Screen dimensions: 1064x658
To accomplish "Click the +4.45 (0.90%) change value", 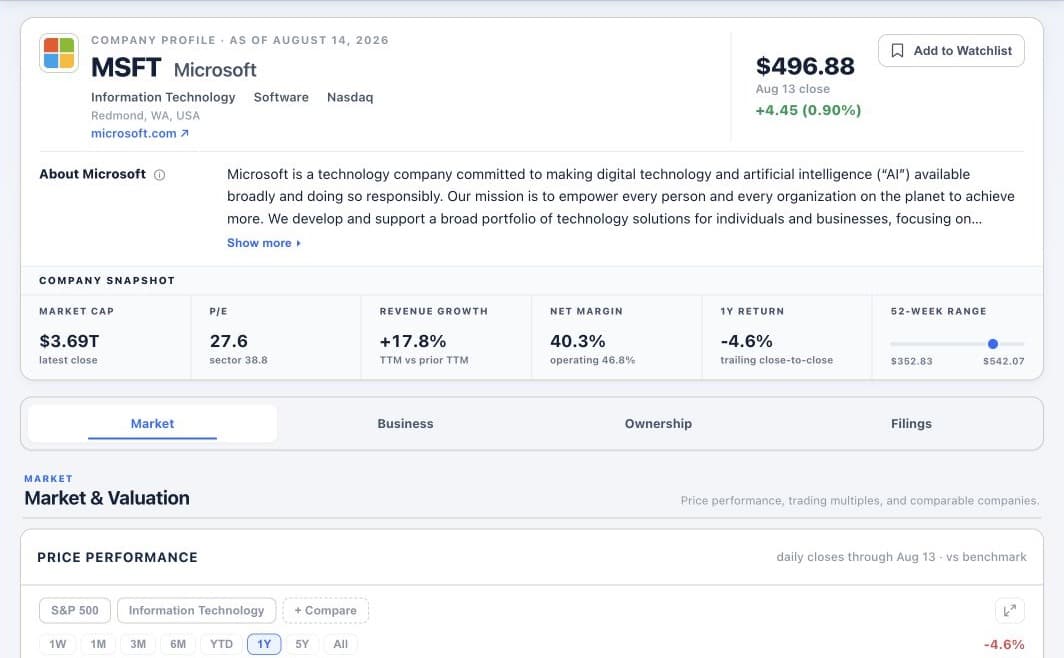I will tap(808, 110).
